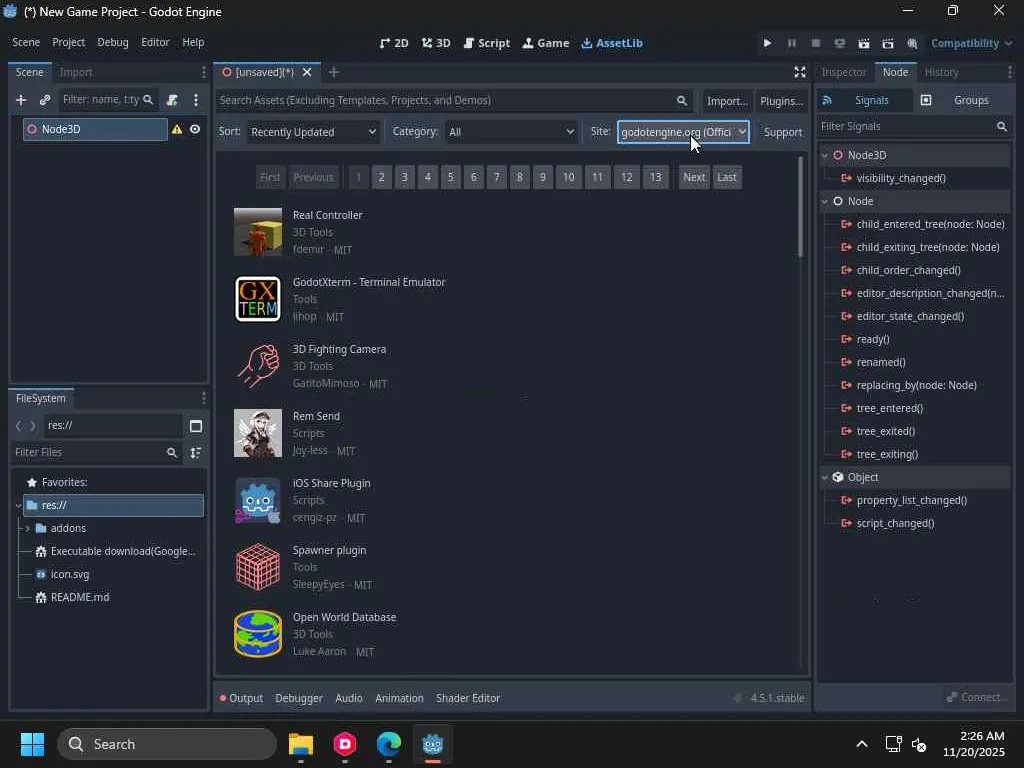Go to the Next asset page
The image size is (1024, 768).
pos(694,177)
